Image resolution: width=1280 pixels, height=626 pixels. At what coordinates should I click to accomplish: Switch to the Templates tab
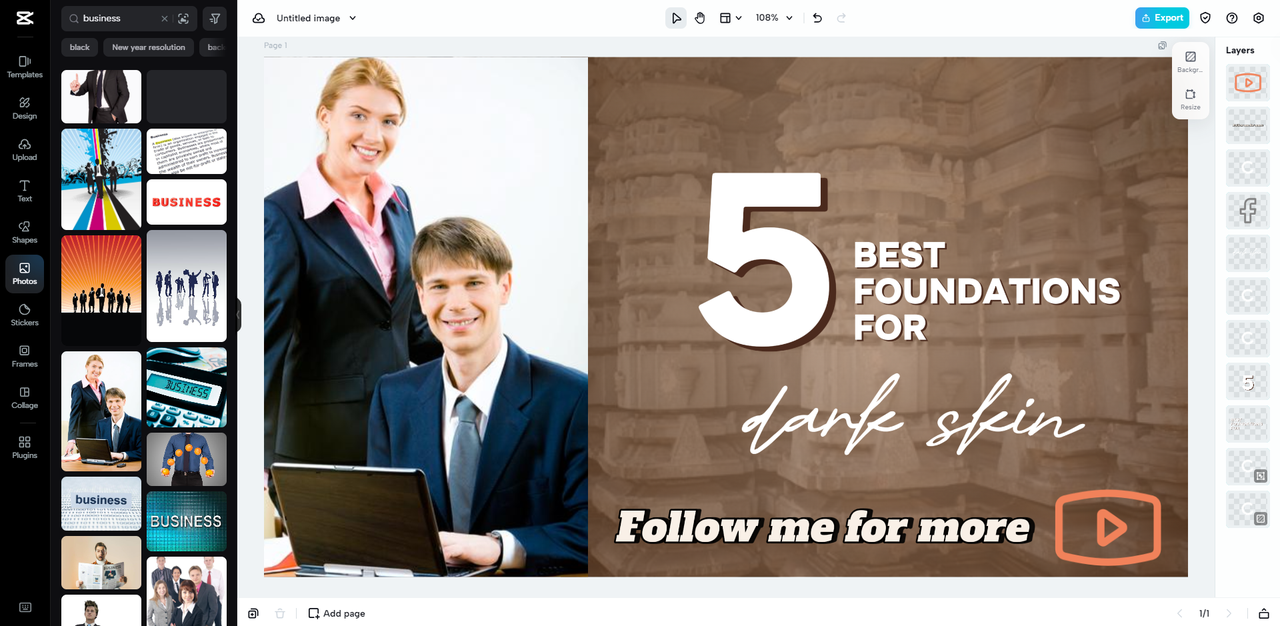coord(24,67)
